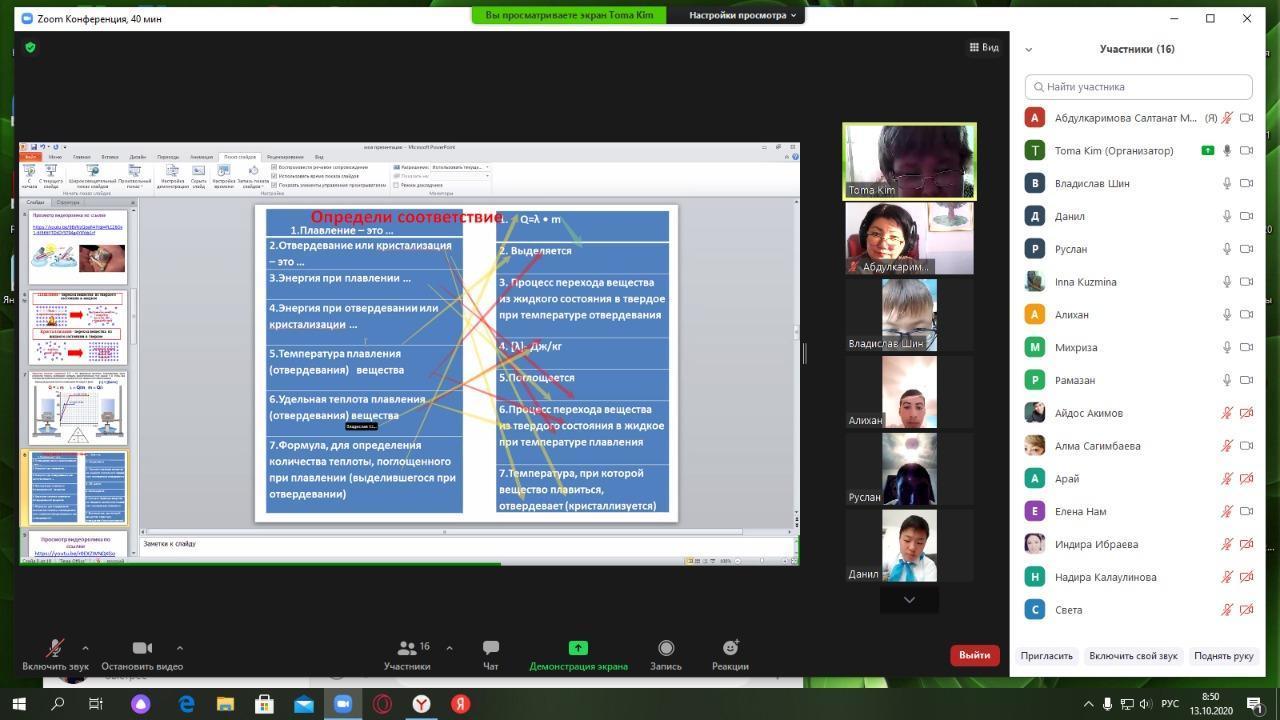This screenshot has width=1280, height=720.
Task: Expand audio options arrow beside microphone
Action: 85,647
